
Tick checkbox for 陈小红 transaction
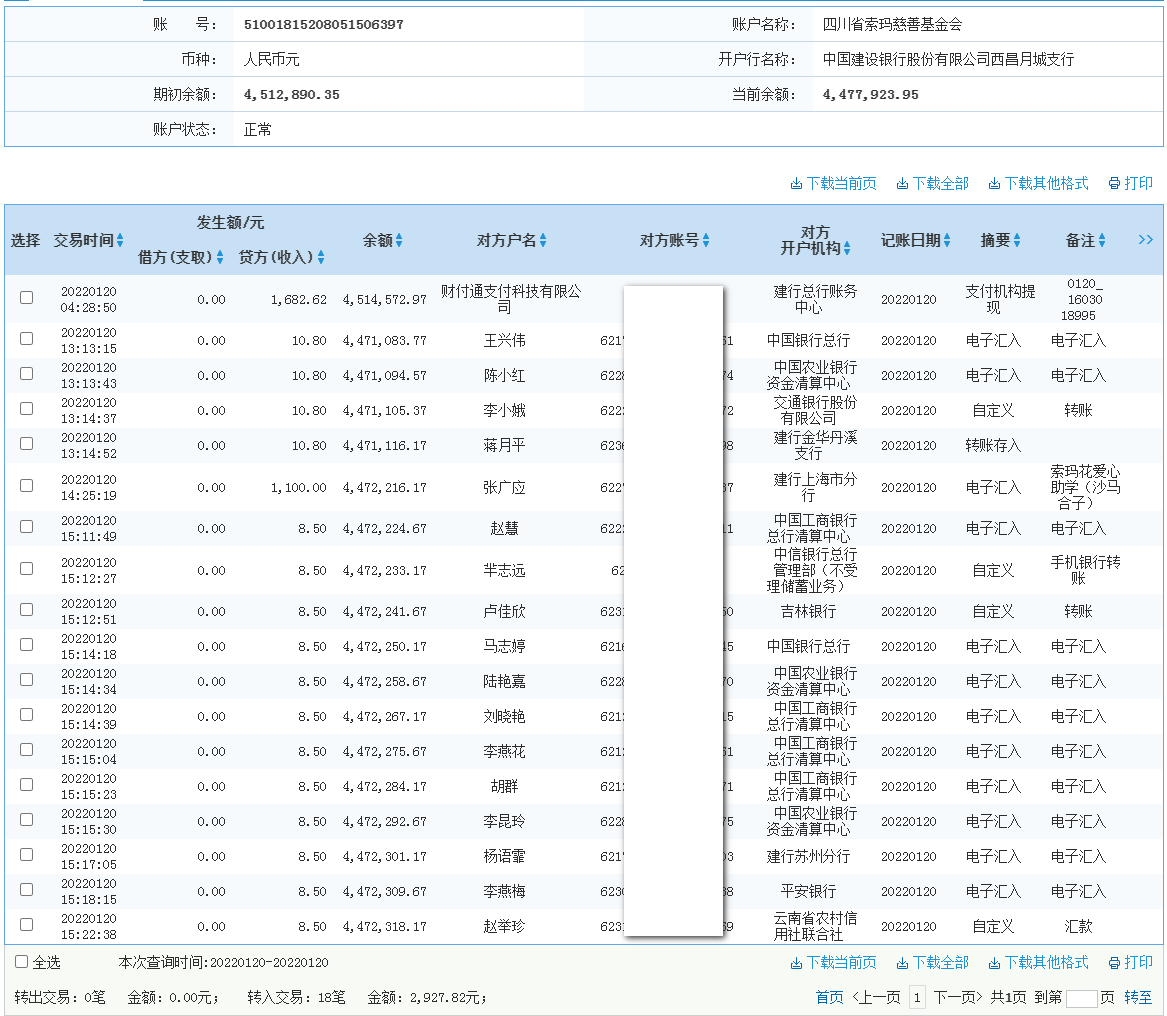point(27,374)
